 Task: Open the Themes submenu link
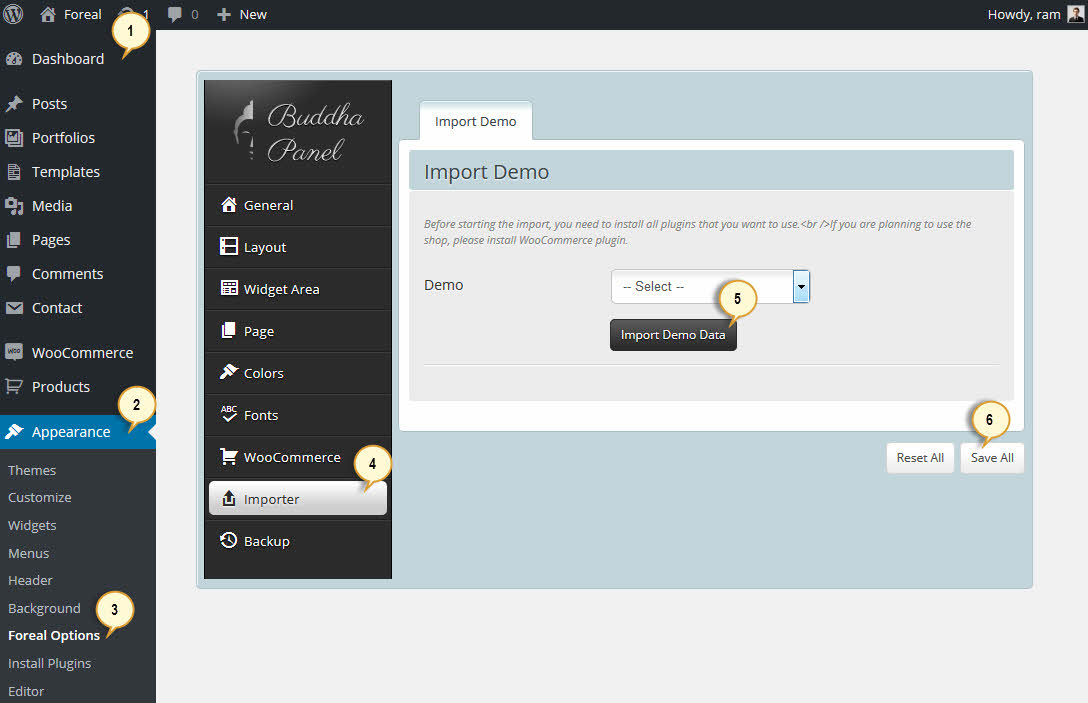pos(32,471)
